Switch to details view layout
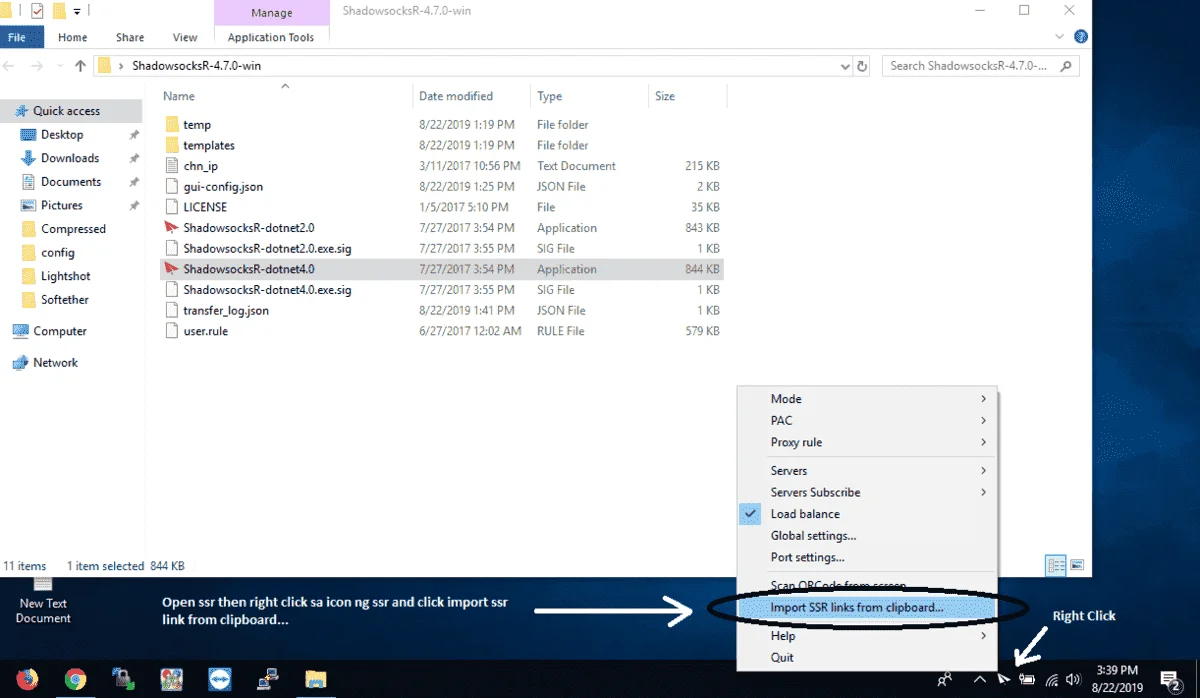The image size is (1200, 698). 1056,565
